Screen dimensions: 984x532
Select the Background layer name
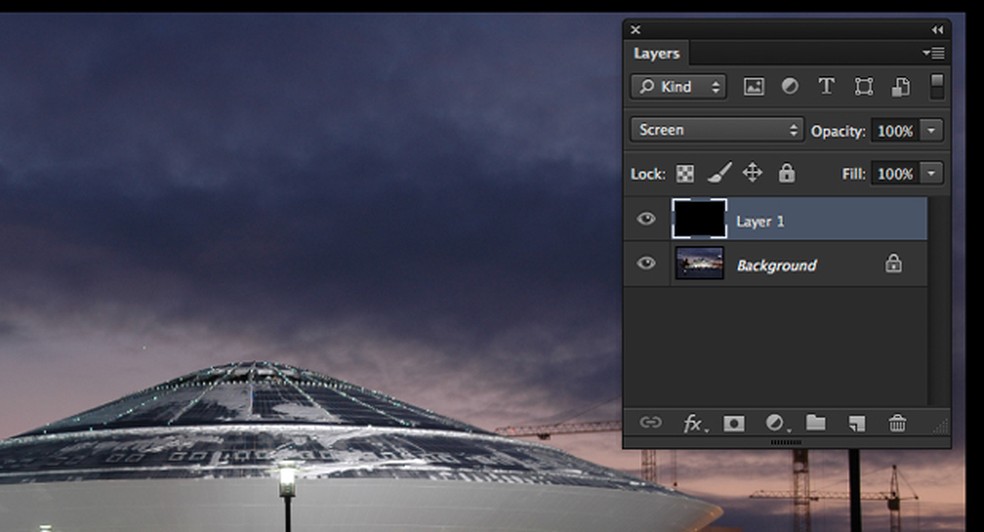click(x=776, y=265)
